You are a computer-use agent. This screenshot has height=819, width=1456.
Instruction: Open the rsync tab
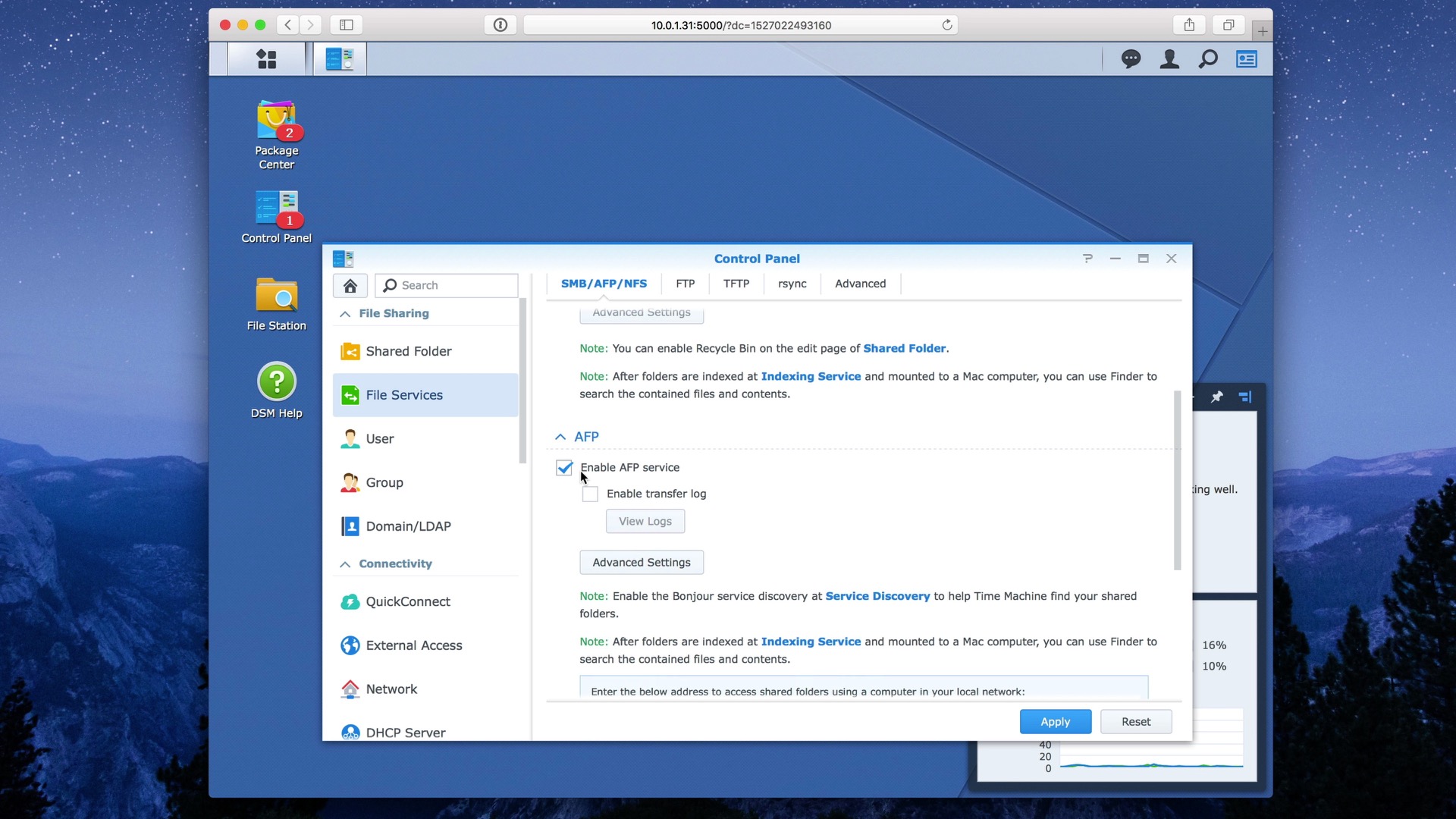tap(792, 284)
